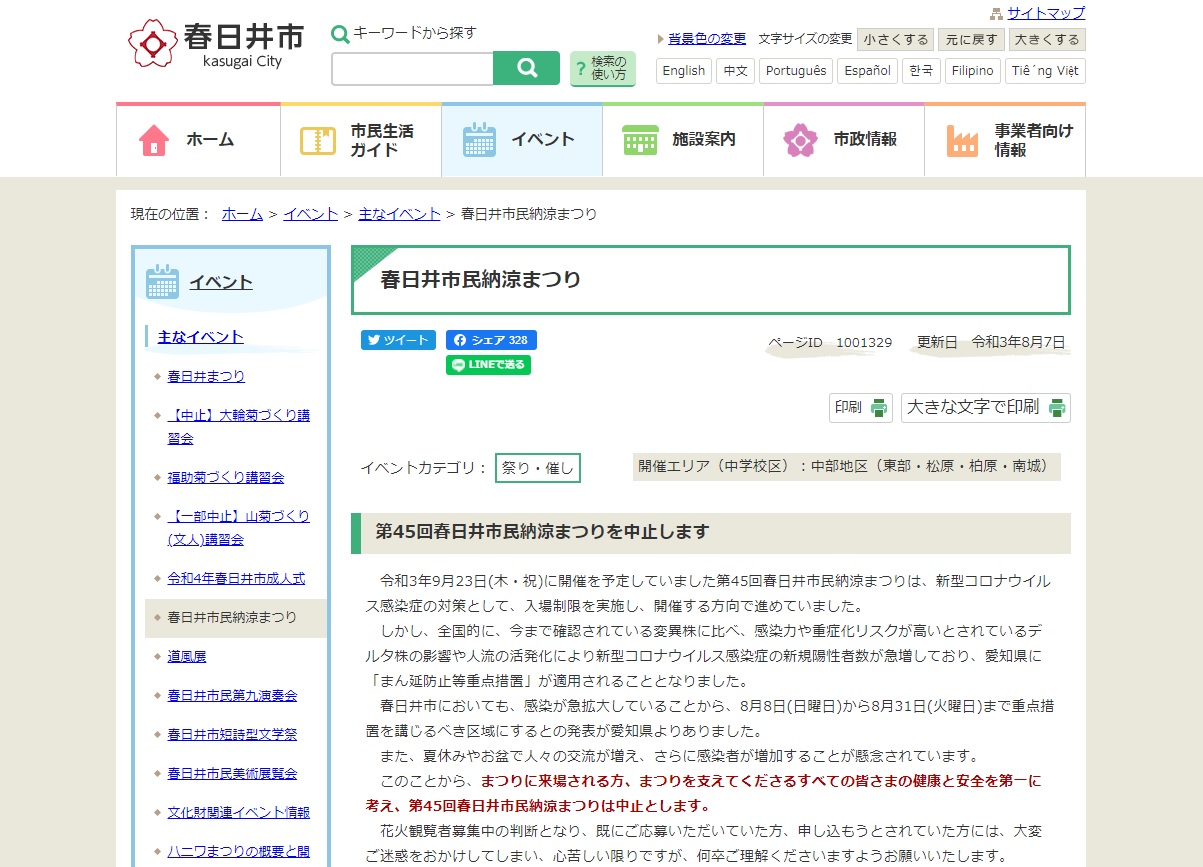This screenshot has width=1203, height=867.
Task: Open 令和4年春日井市成人式 link
Action: [x=236, y=578]
